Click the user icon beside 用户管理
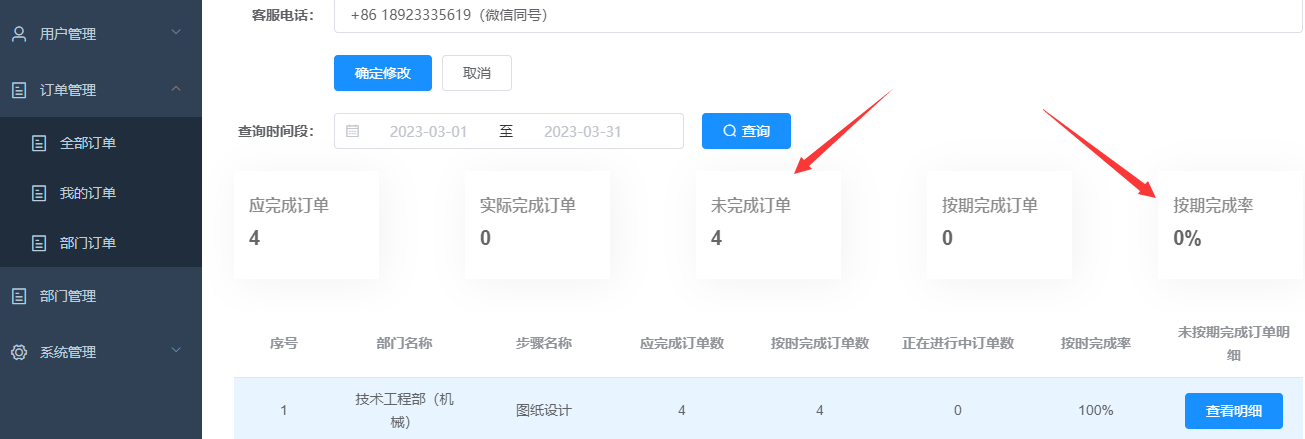 click(19, 34)
